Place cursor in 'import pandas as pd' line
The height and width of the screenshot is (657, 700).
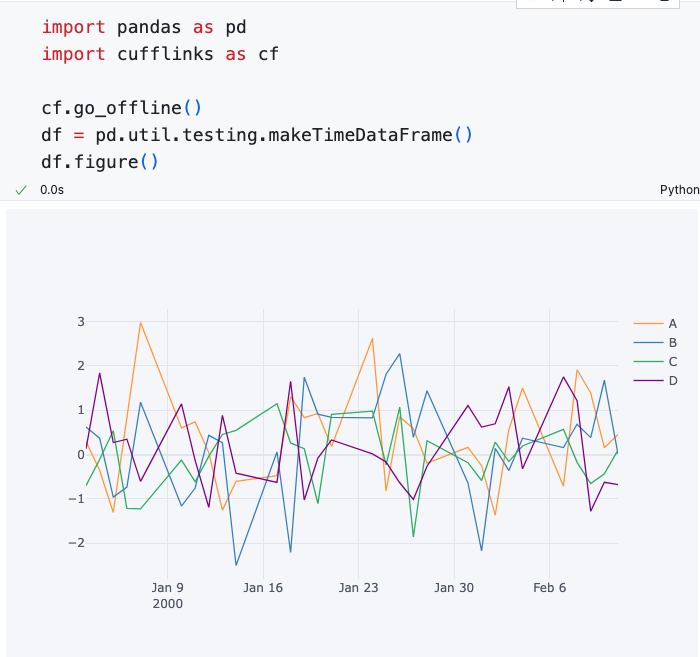click(143, 27)
